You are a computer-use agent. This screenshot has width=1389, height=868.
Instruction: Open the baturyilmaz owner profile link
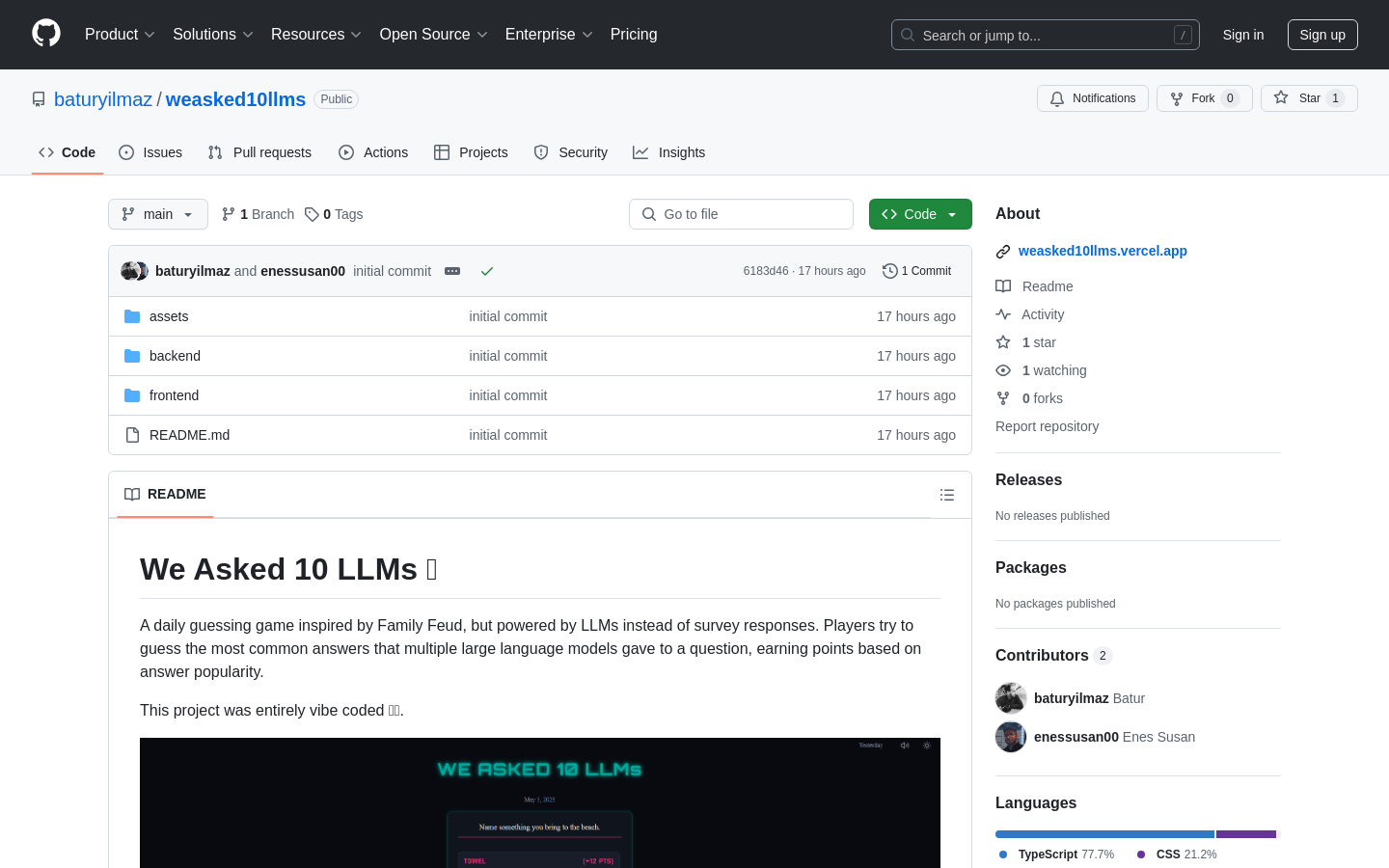point(103,99)
